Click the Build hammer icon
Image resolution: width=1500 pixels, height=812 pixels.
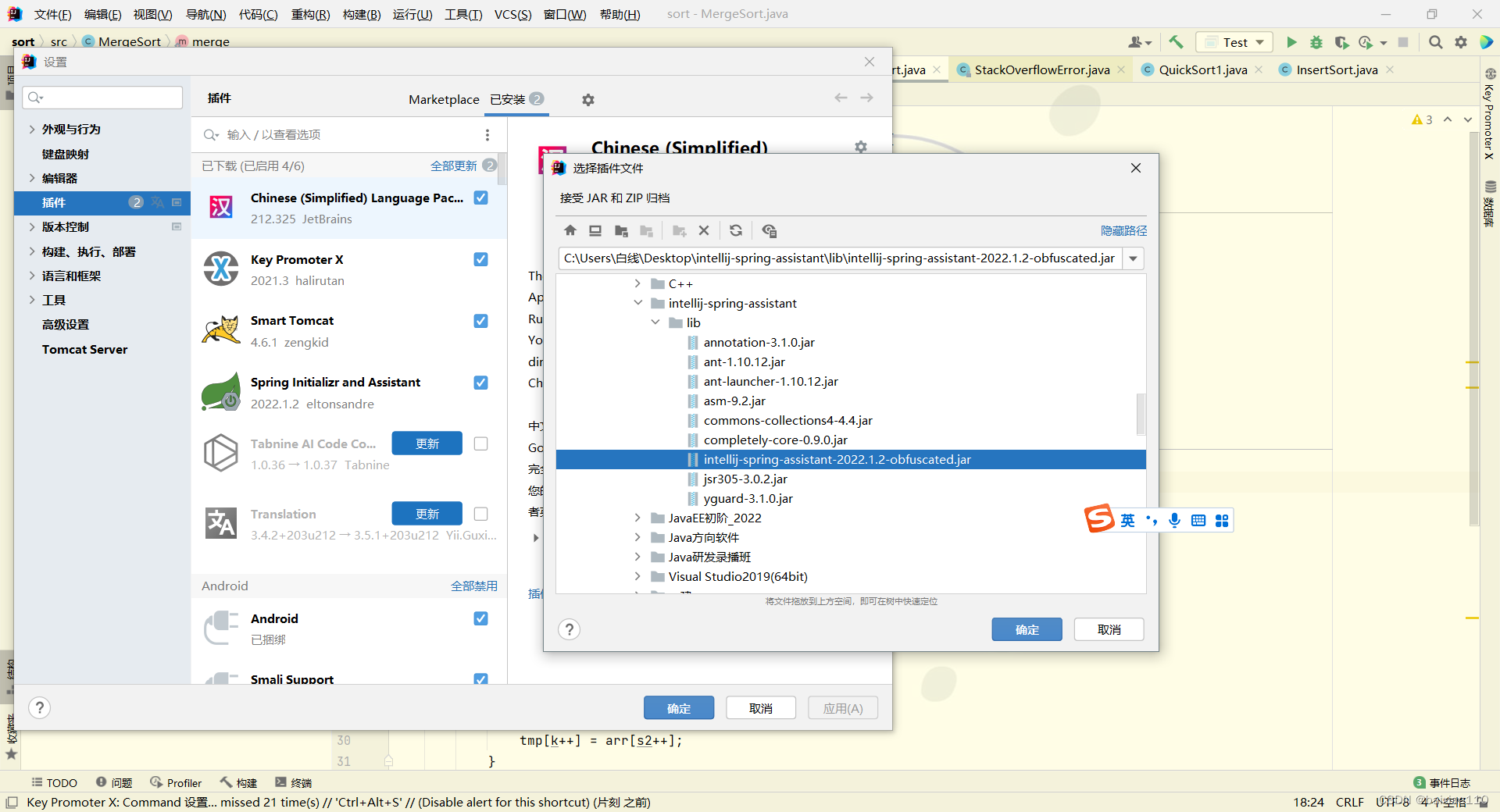1177,42
